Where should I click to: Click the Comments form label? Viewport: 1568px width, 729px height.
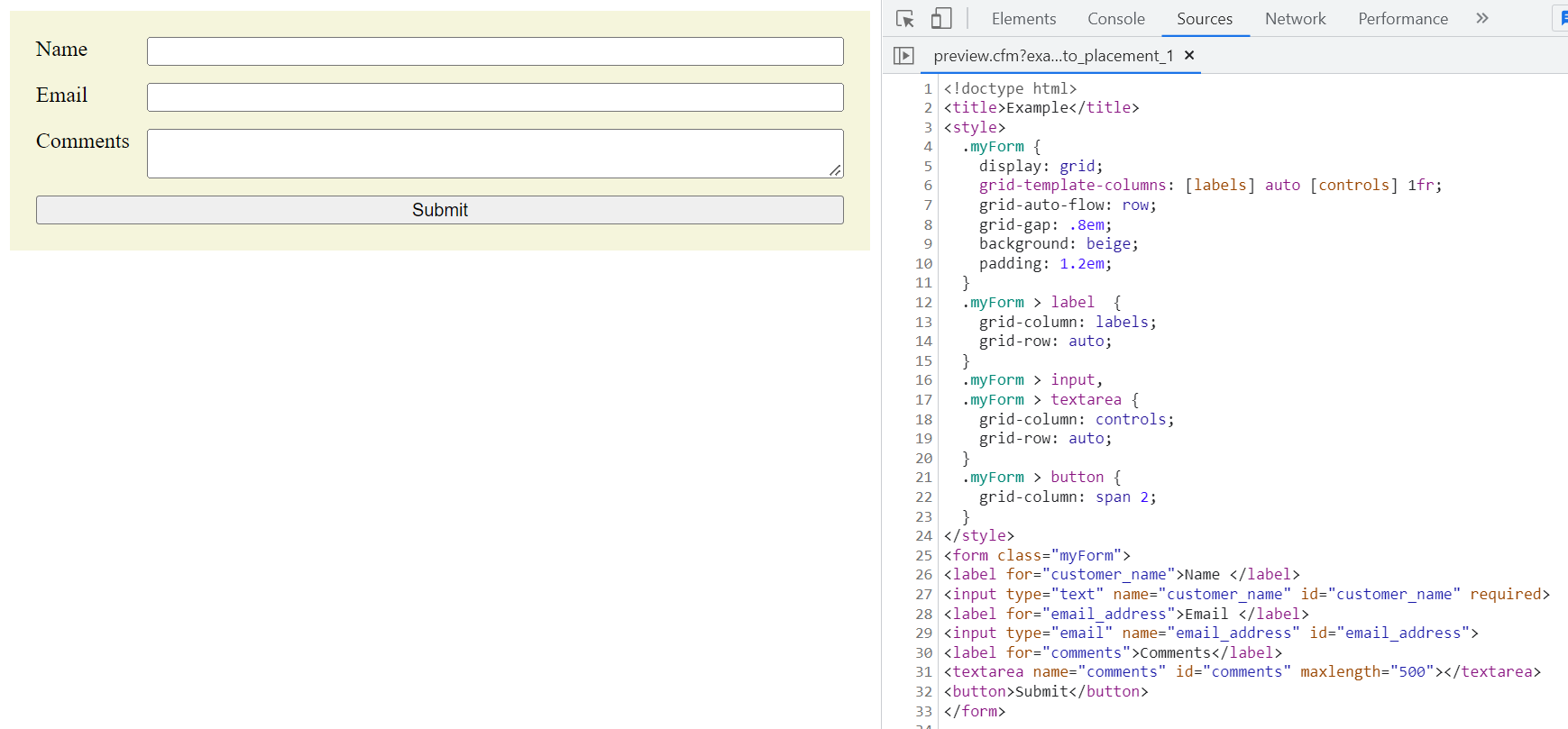83,141
